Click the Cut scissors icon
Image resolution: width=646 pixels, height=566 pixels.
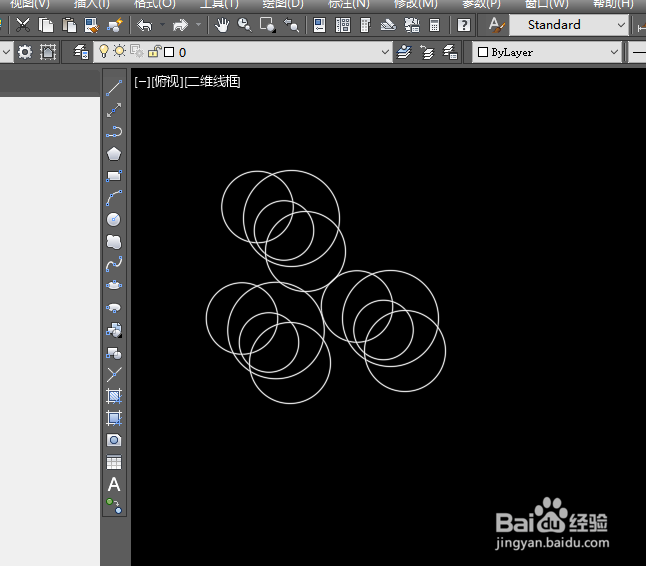23,25
